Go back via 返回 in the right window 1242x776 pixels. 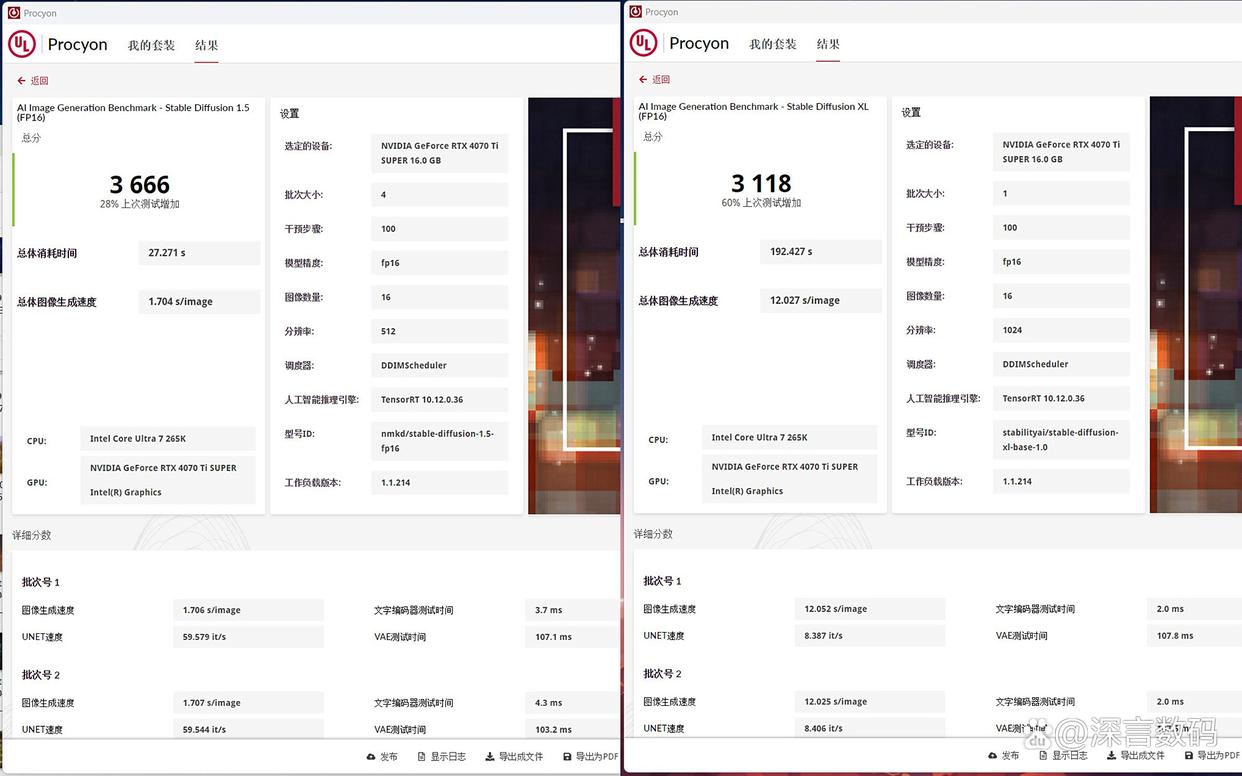(643, 80)
